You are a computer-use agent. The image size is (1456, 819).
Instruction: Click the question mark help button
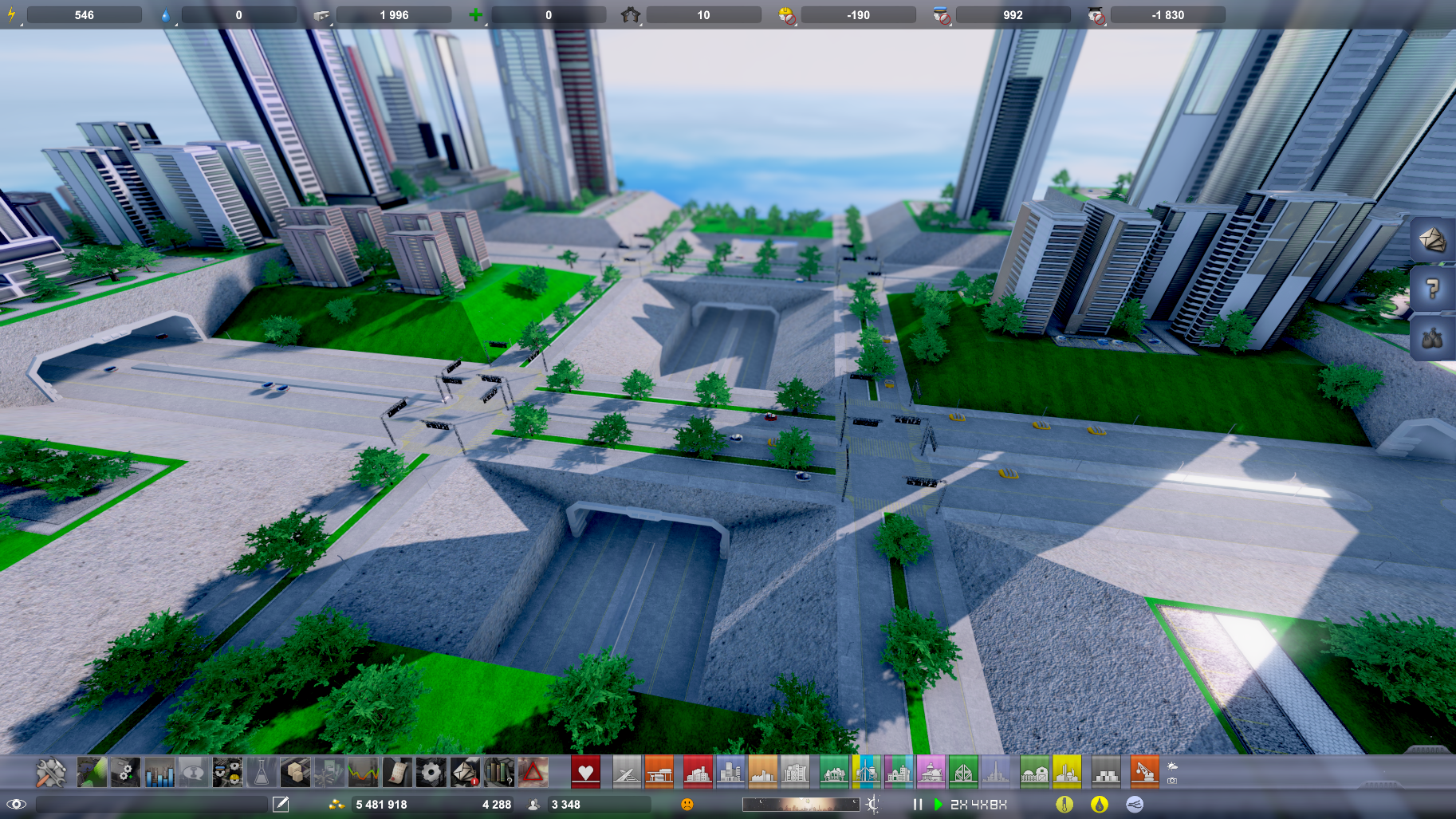click(x=1432, y=289)
